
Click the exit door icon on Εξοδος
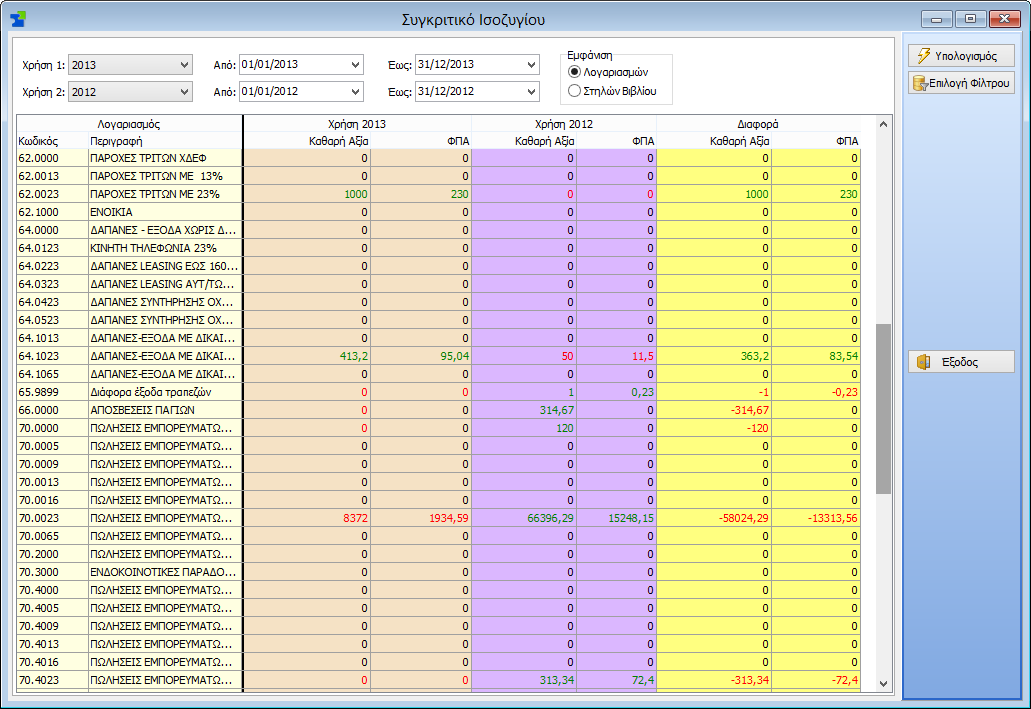[x=924, y=362]
